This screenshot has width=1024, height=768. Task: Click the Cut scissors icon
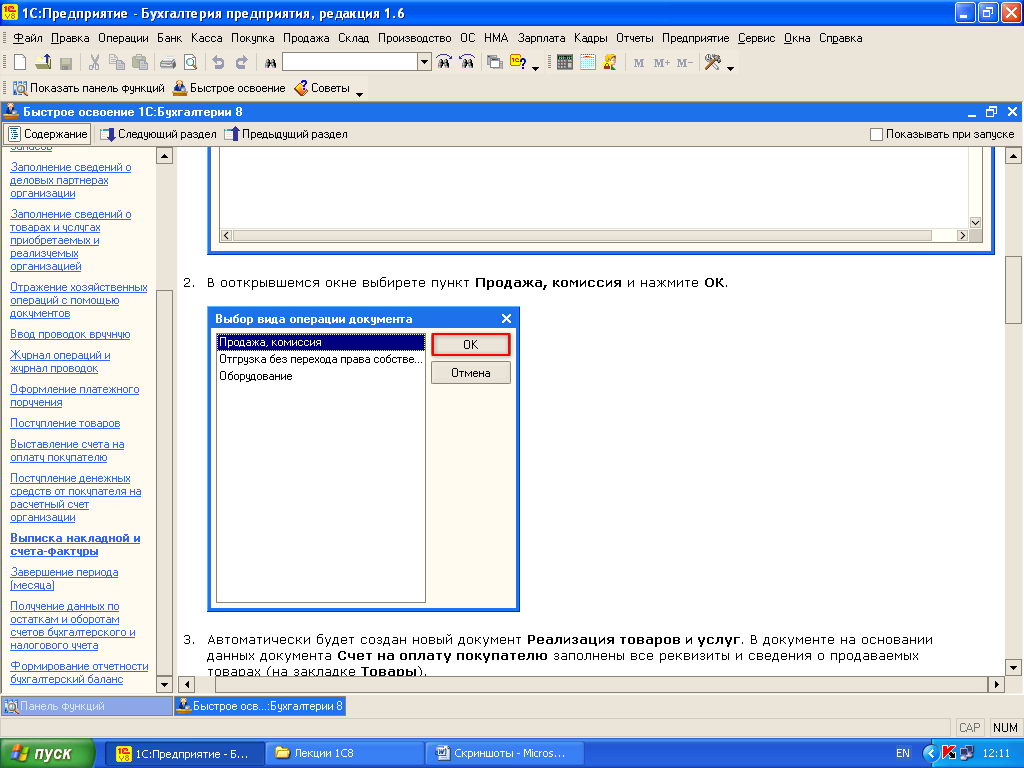(94, 63)
